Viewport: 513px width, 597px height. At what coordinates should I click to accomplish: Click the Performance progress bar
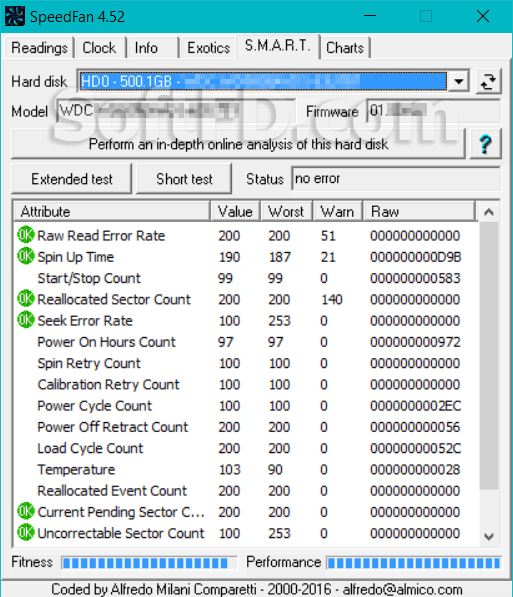(414, 562)
